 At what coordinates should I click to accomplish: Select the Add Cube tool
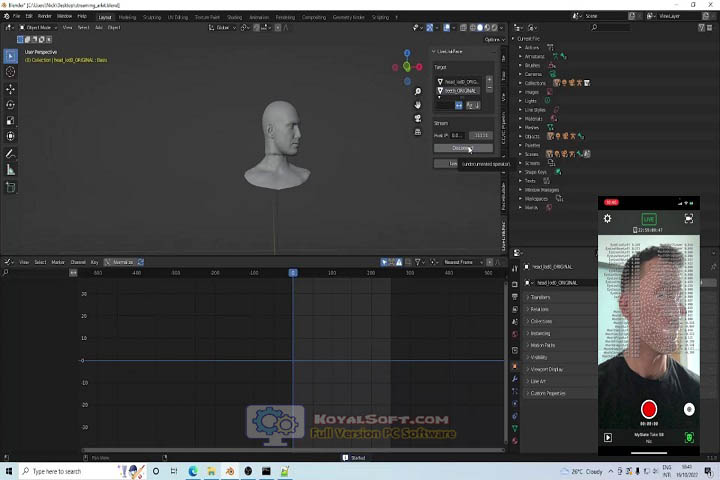pyautogui.click(x=11, y=187)
